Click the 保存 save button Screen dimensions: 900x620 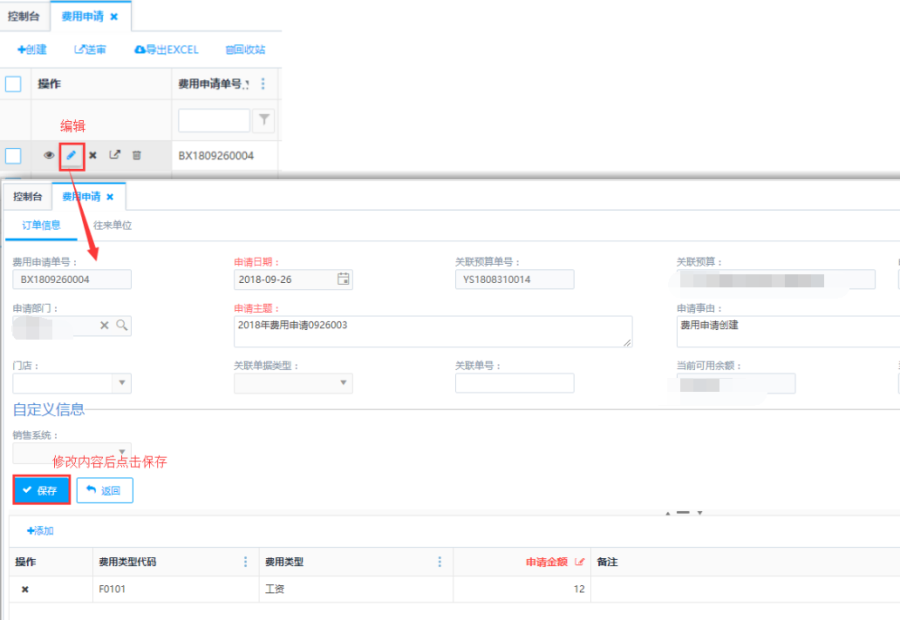[x=41, y=490]
